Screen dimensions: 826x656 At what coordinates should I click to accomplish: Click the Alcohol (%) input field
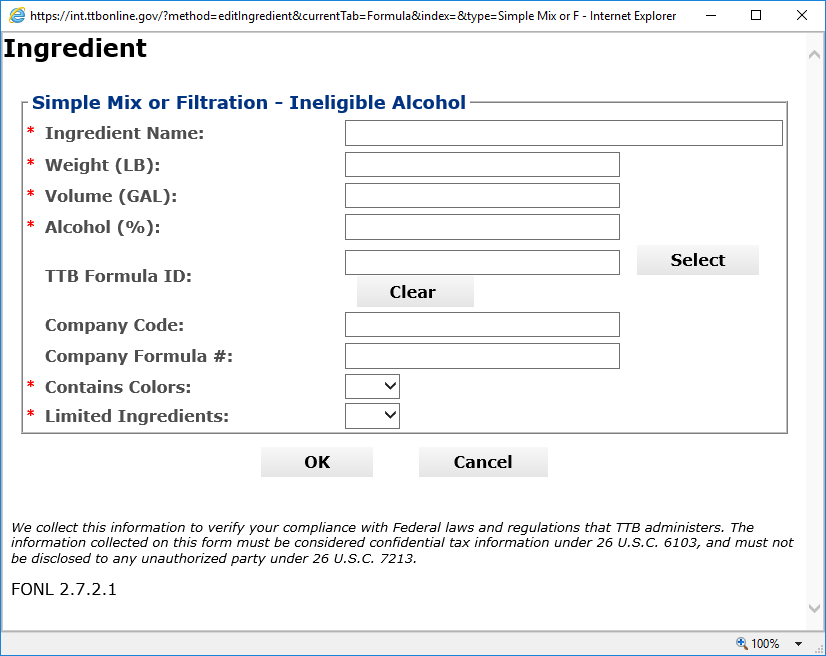coord(482,227)
